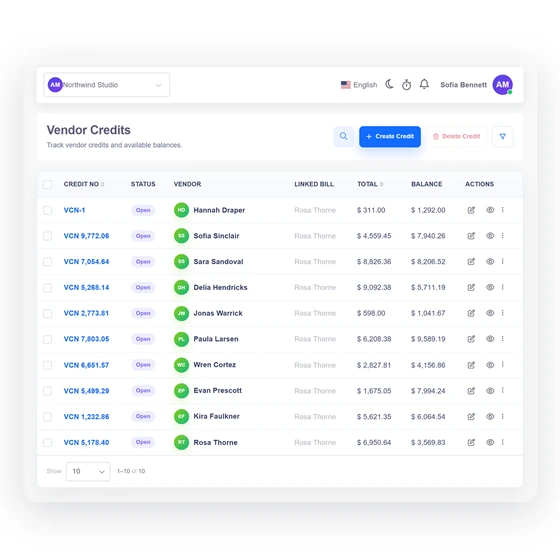
Task: Check the VCN 9,772.06 row checkbox
Action: (x=48, y=236)
